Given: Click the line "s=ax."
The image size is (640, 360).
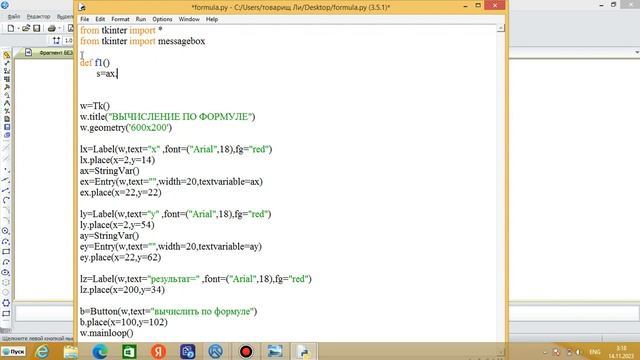Looking at the screenshot, I should pos(107,73).
